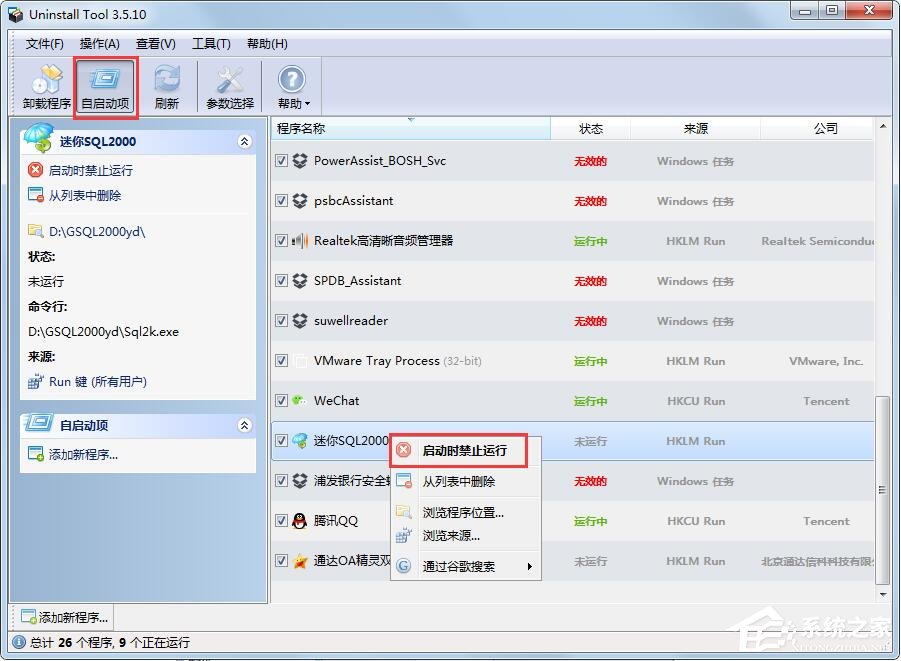Uncheck the WeChat startup entry
Viewport: 901px width, 661px height.
point(282,401)
